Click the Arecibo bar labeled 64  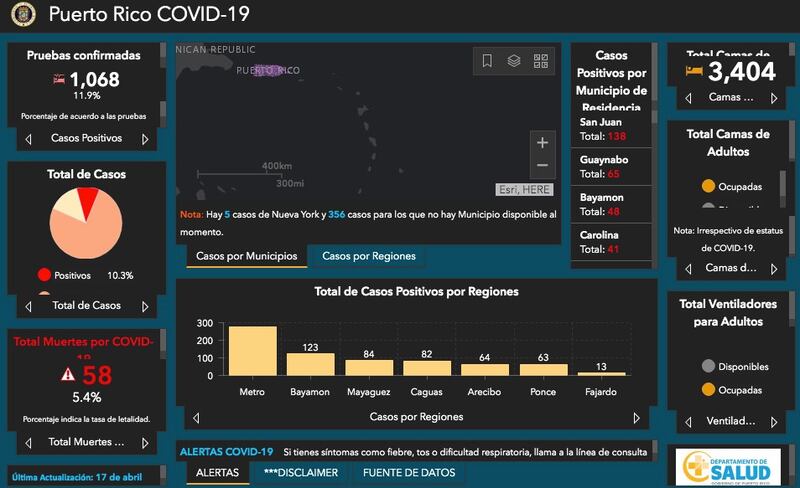(x=485, y=370)
